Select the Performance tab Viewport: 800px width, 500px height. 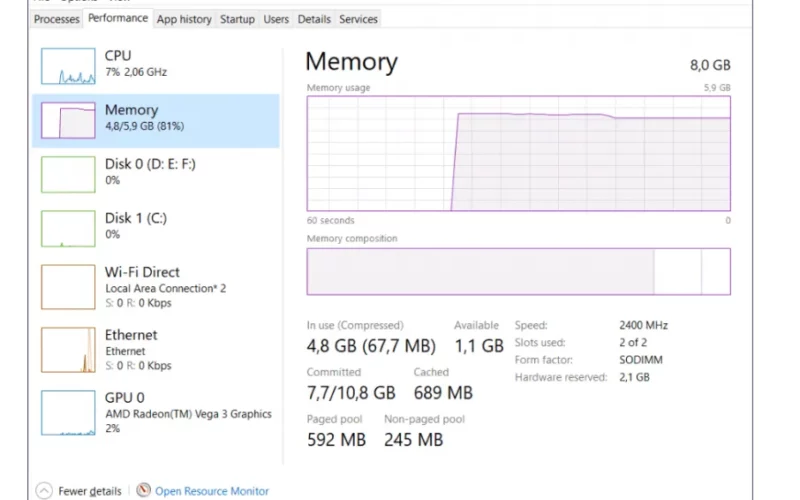coord(118,18)
